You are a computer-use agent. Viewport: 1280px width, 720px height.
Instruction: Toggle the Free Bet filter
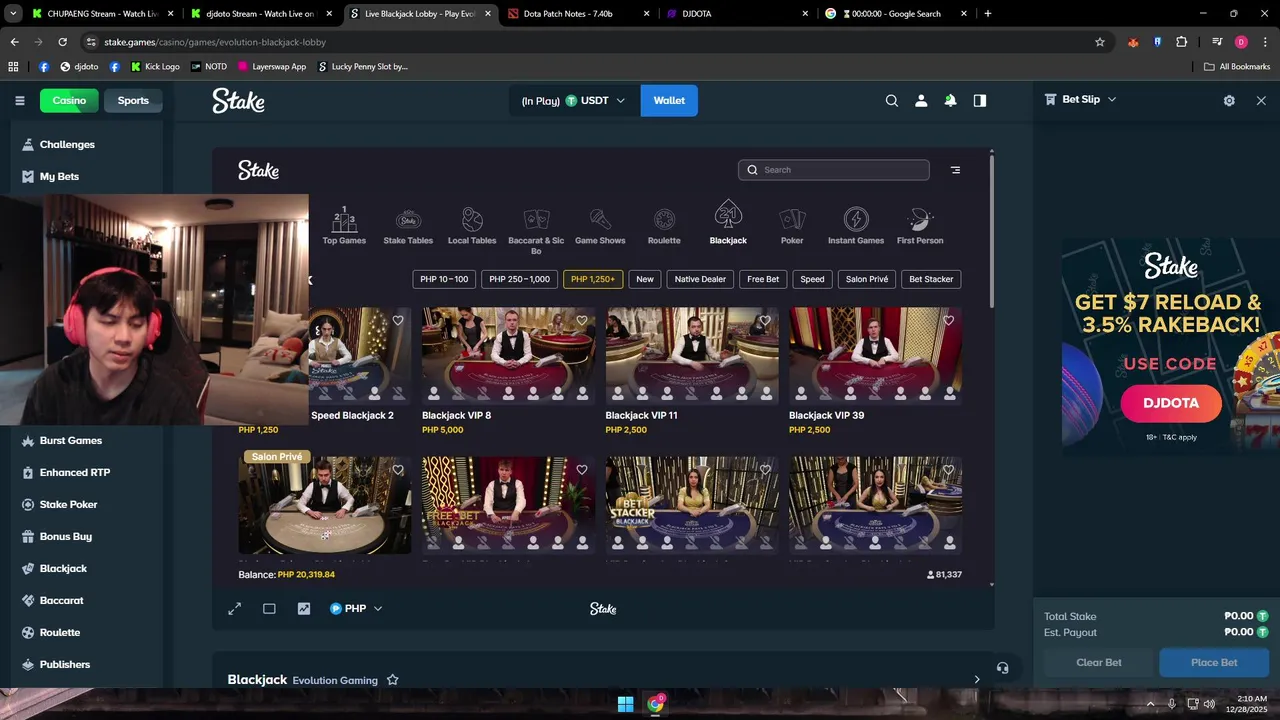click(763, 279)
